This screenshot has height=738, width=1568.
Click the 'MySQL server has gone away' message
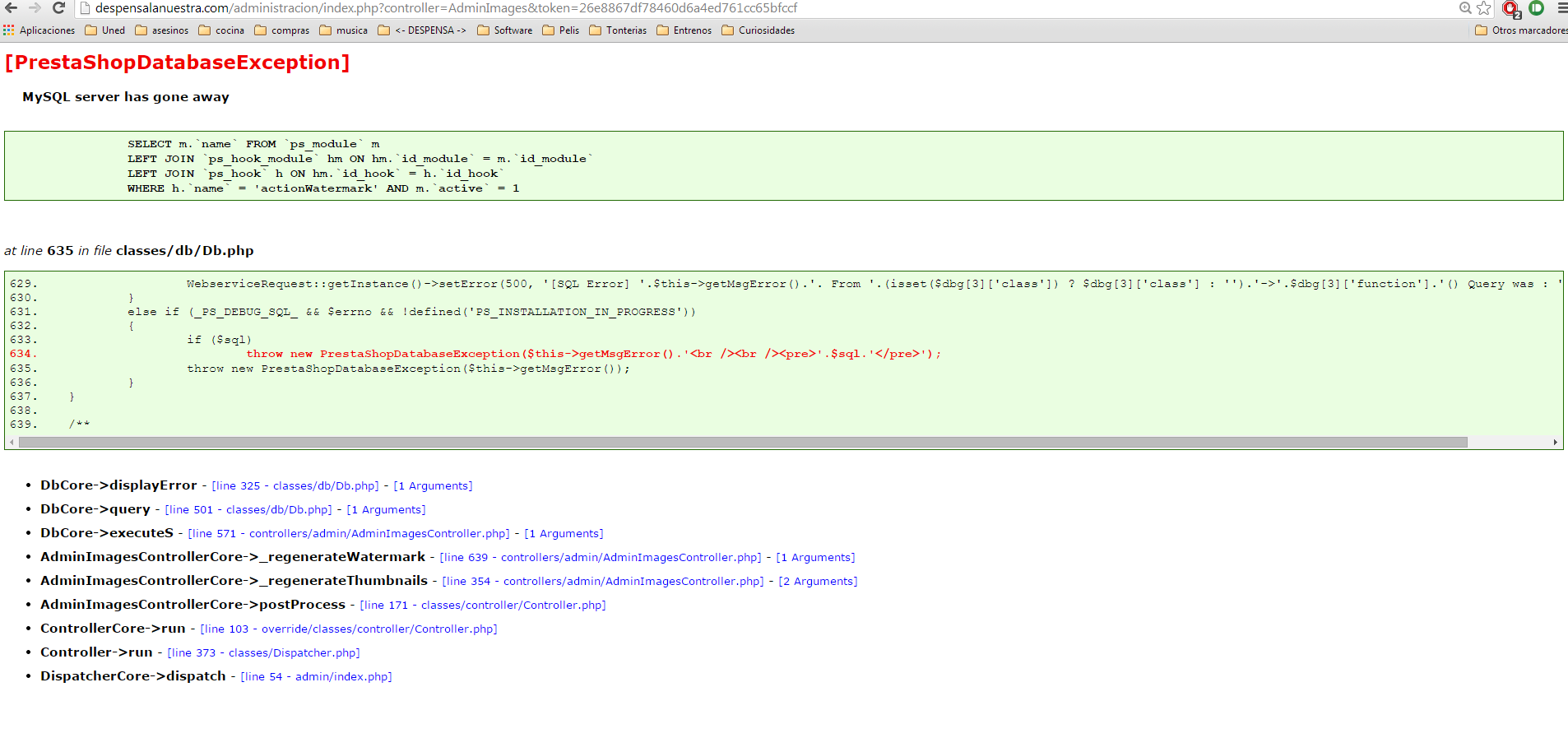126,97
